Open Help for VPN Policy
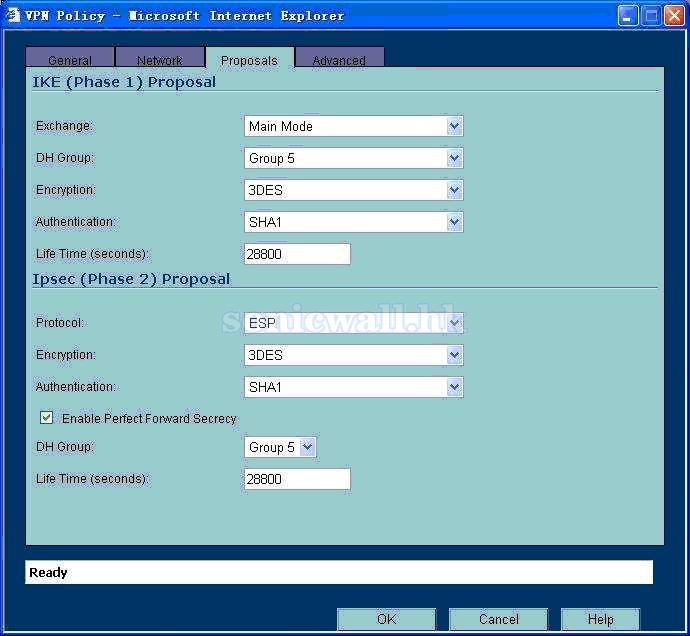This screenshot has width=690, height=636. 600,619
